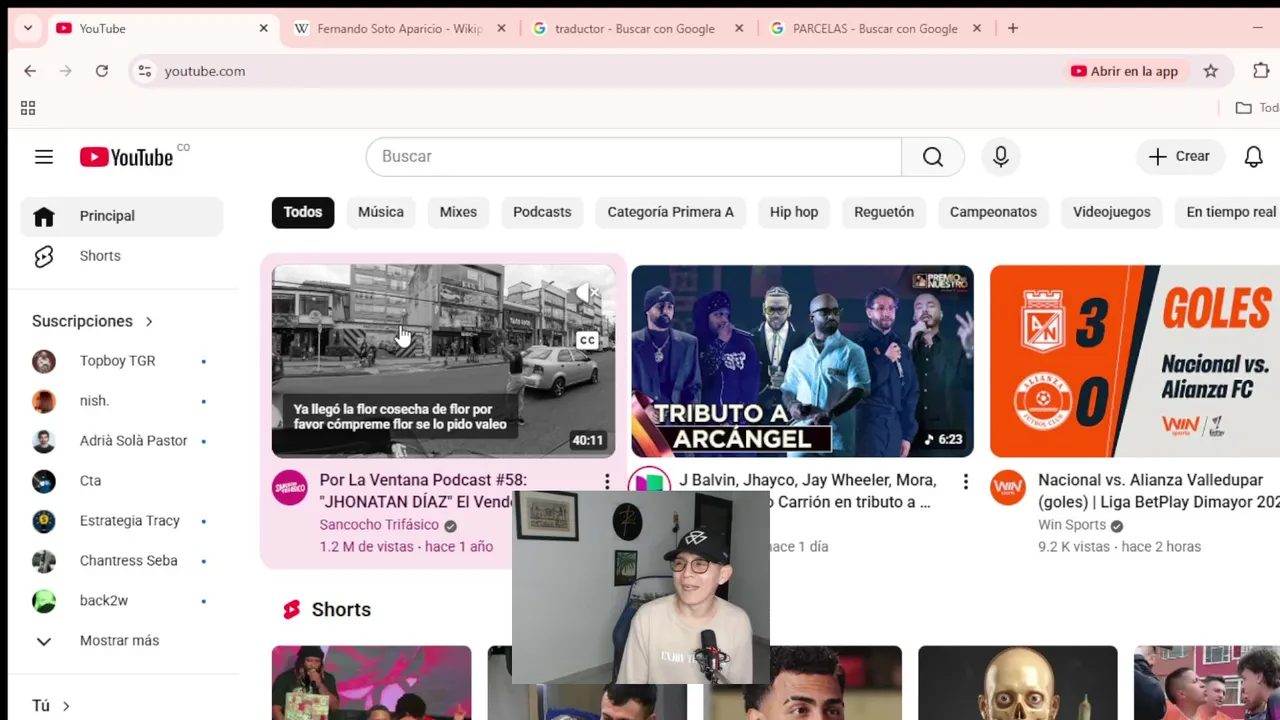
Task: Select the Mixes filter chip
Action: (458, 212)
